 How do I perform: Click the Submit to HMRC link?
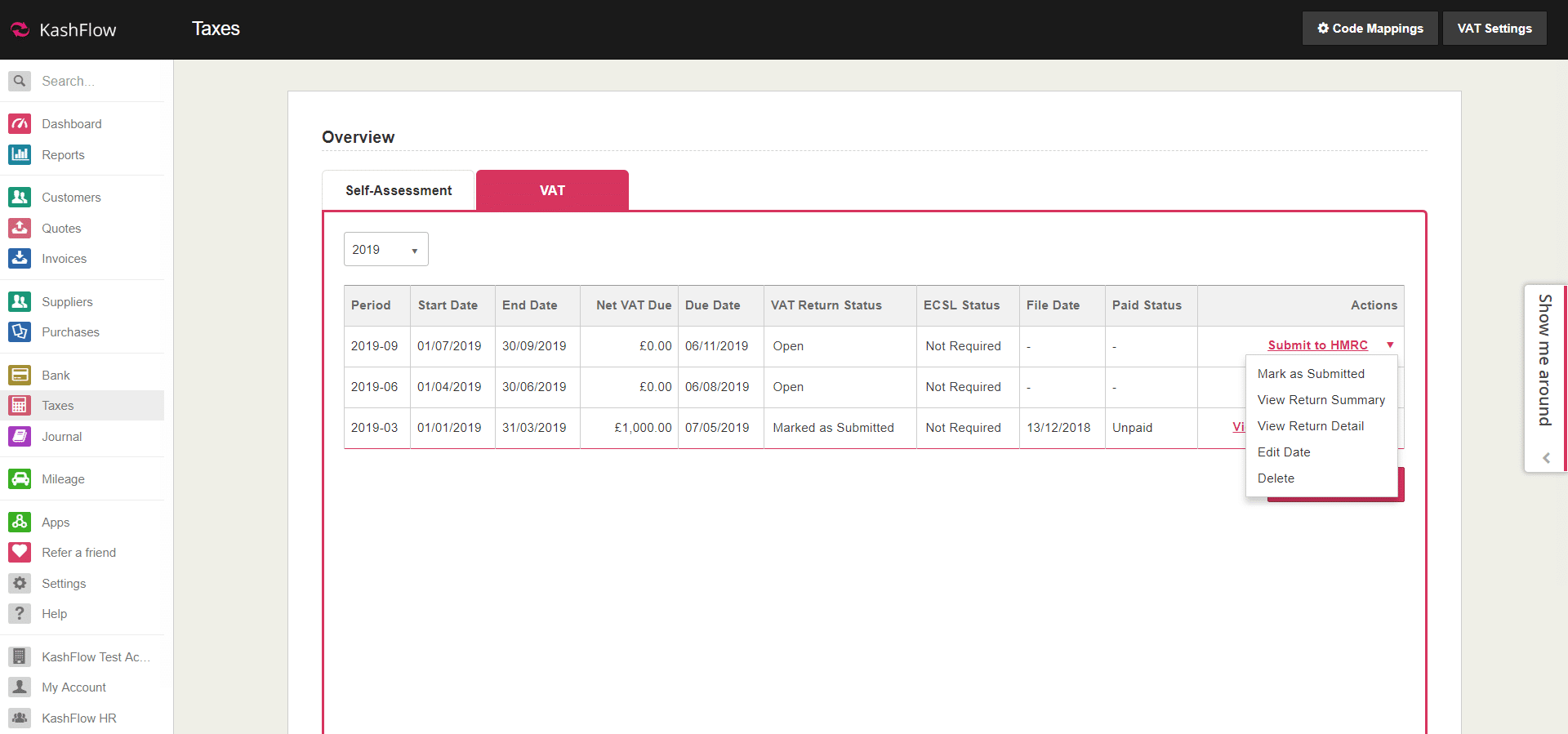pyautogui.click(x=1317, y=345)
